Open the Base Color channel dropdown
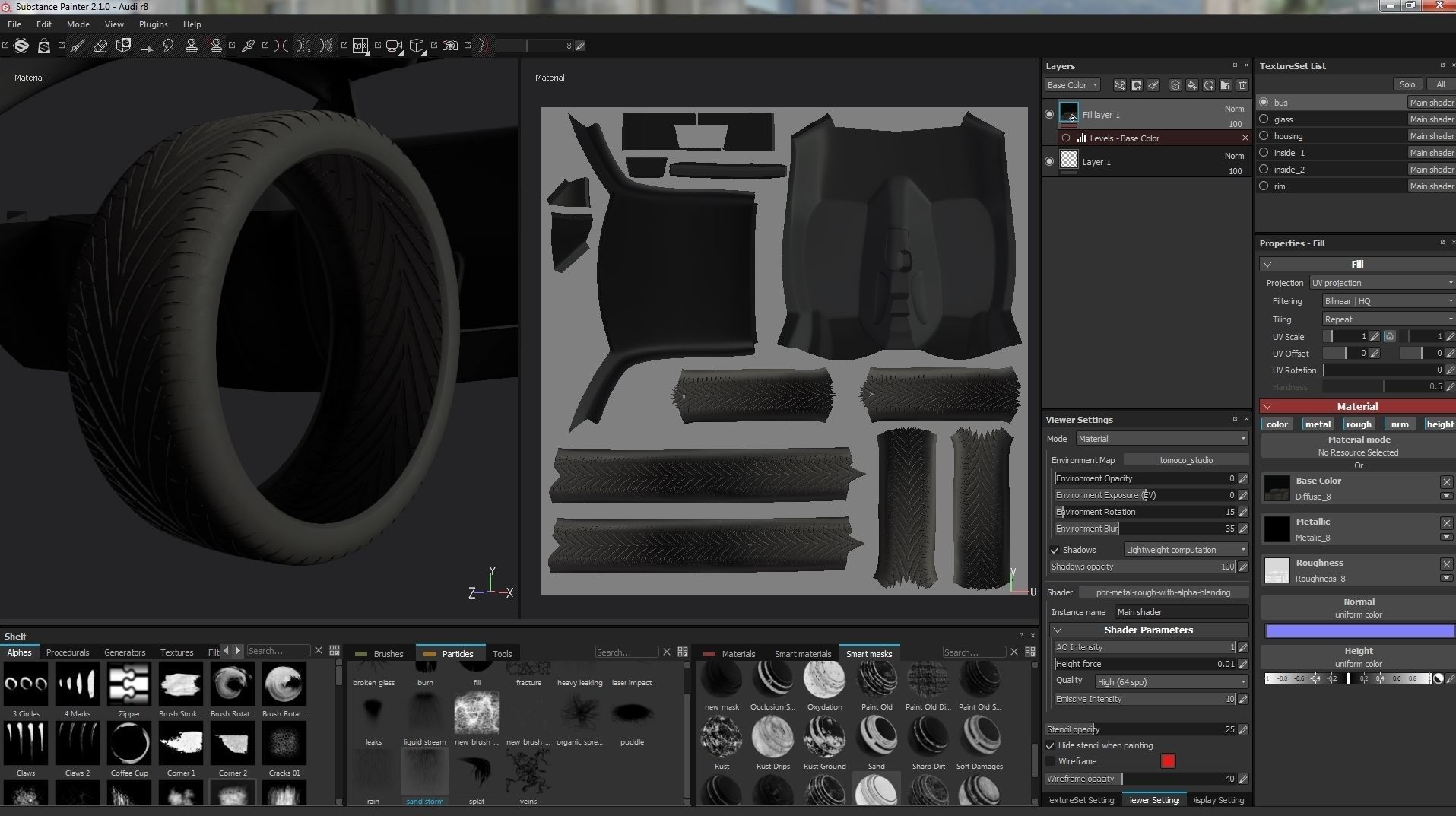The image size is (1456, 816). pyautogui.click(x=1072, y=85)
